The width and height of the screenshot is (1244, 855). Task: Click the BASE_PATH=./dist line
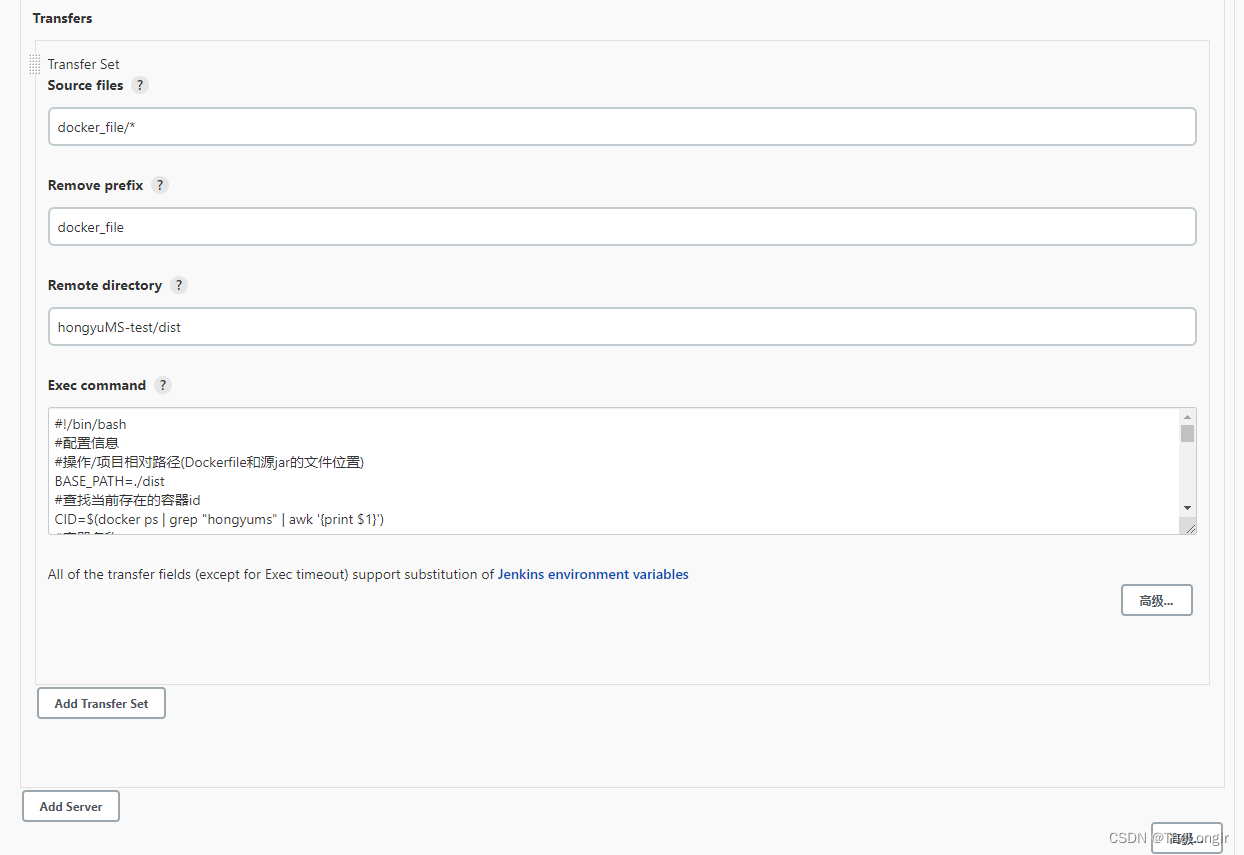click(110, 481)
